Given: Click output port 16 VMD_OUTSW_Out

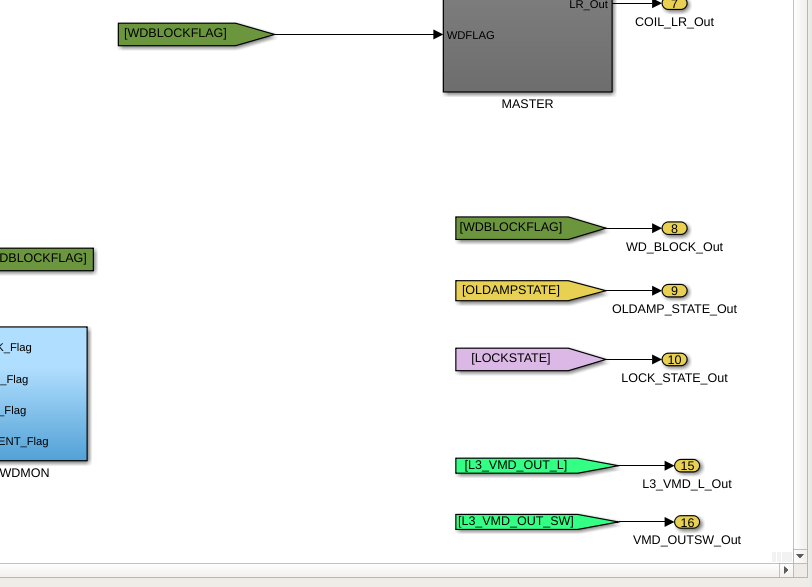Looking at the screenshot, I should tap(687, 522).
